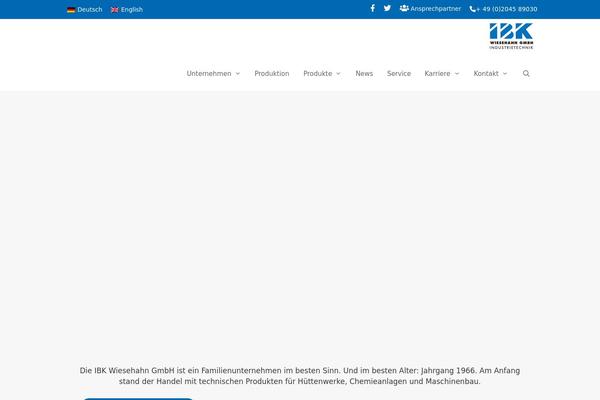Call the number +49 (0)2045 89030
The height and width of the screenshot is (400, 600).
click(507, 9)
